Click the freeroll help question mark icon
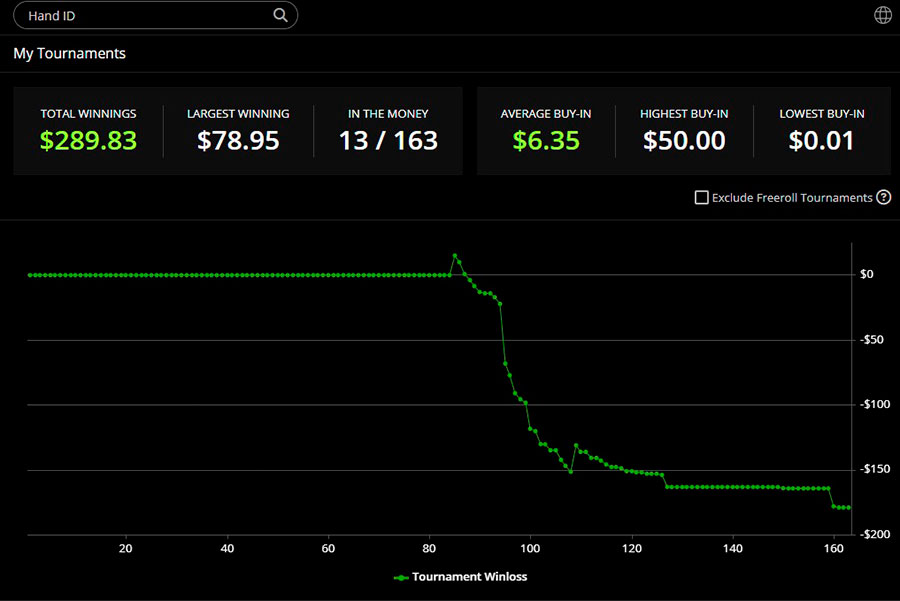Image resolution: width=900 pixels, height=601 pixels. 883,197
